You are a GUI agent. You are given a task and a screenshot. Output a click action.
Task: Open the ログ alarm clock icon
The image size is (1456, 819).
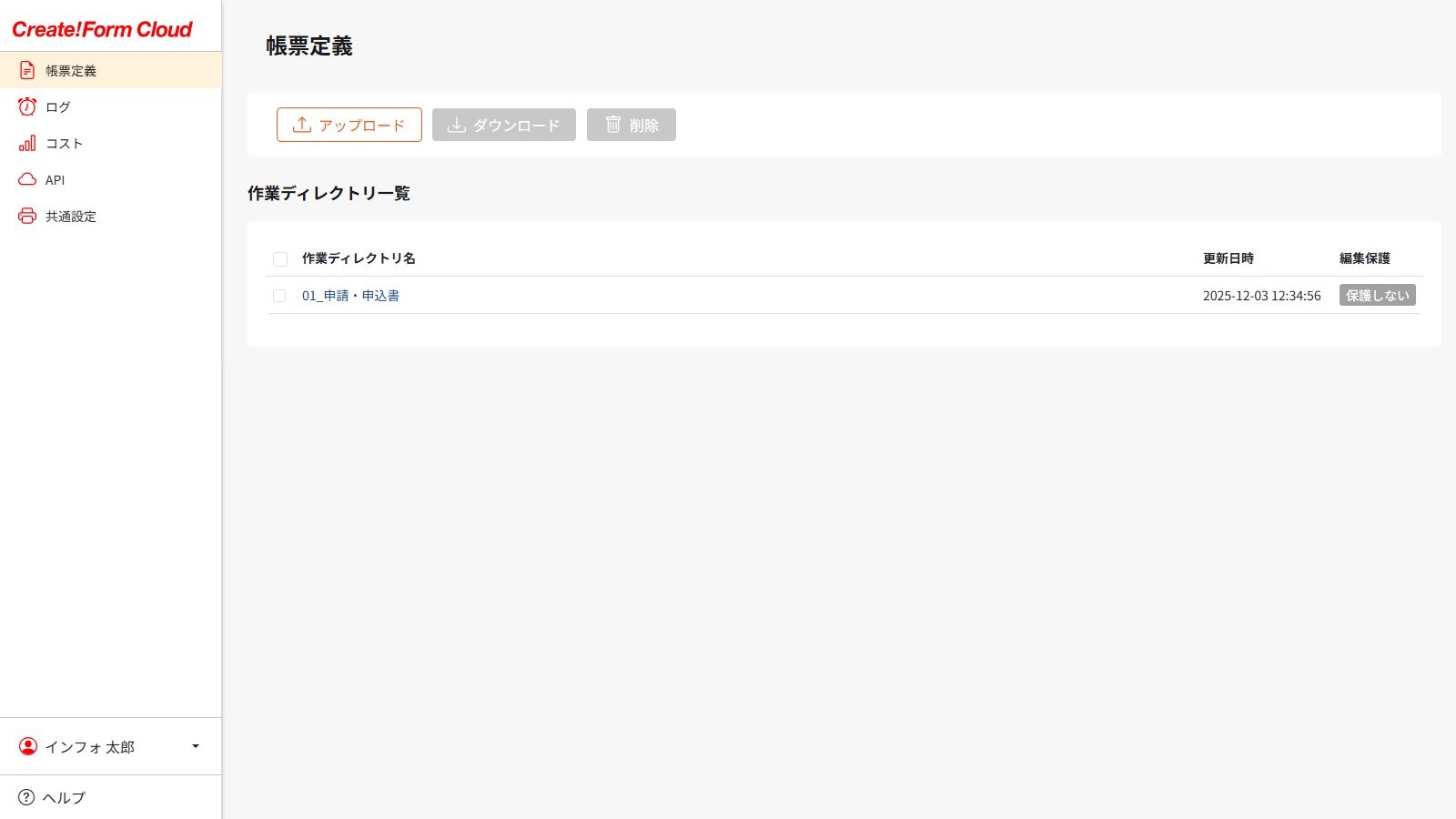pyautogui.click(x=27, y=106)
